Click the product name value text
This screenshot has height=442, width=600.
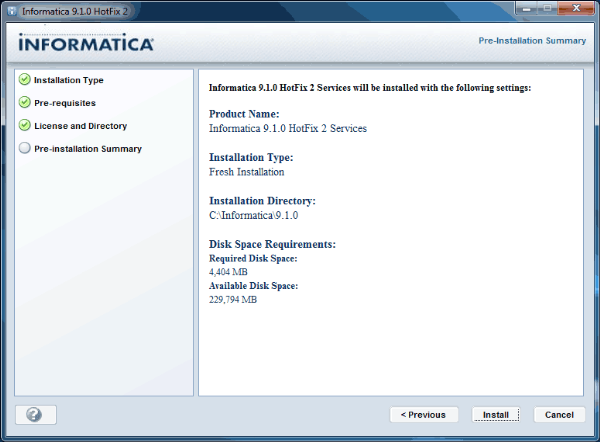(288, 128)
